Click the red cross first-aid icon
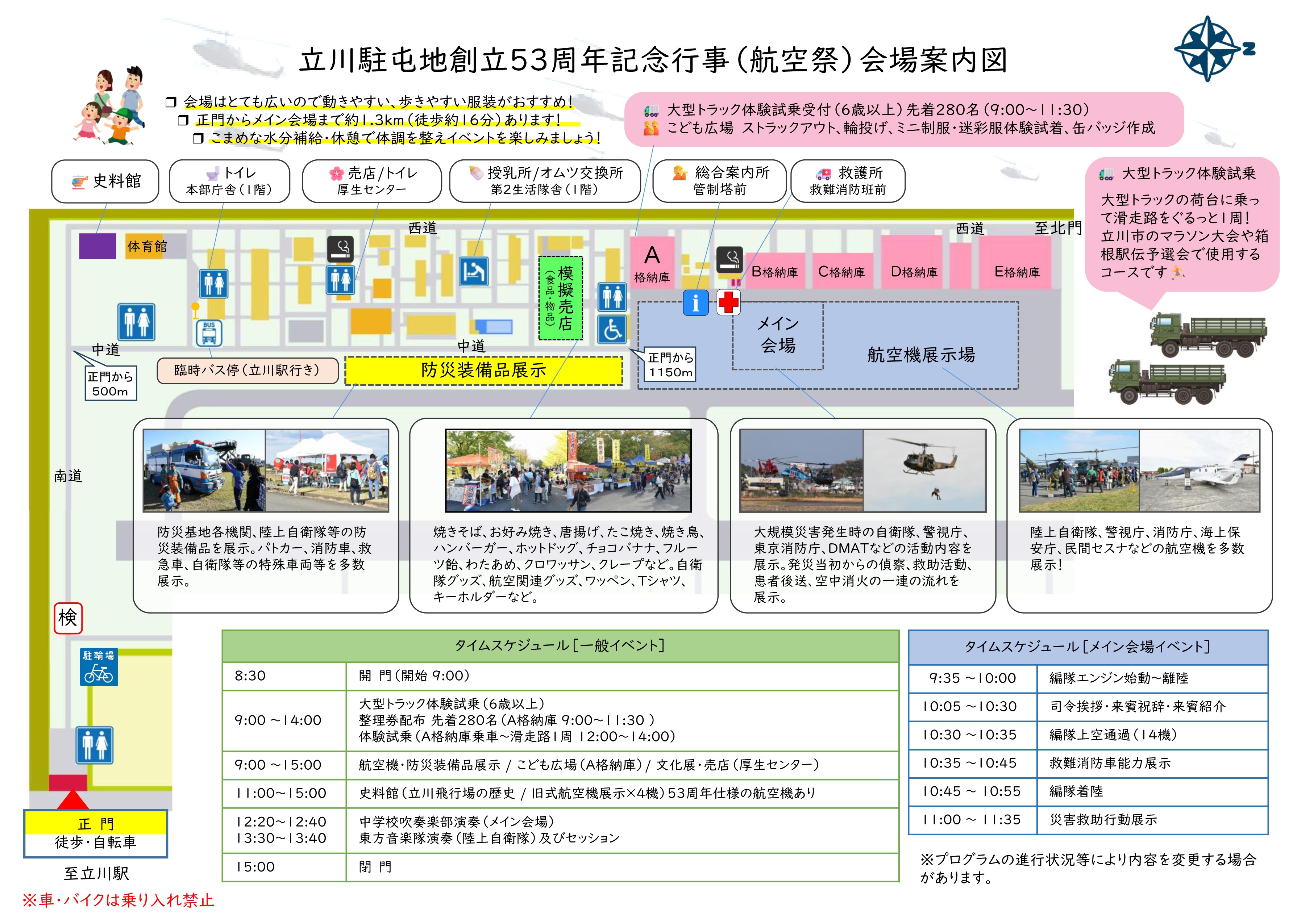 728,302
